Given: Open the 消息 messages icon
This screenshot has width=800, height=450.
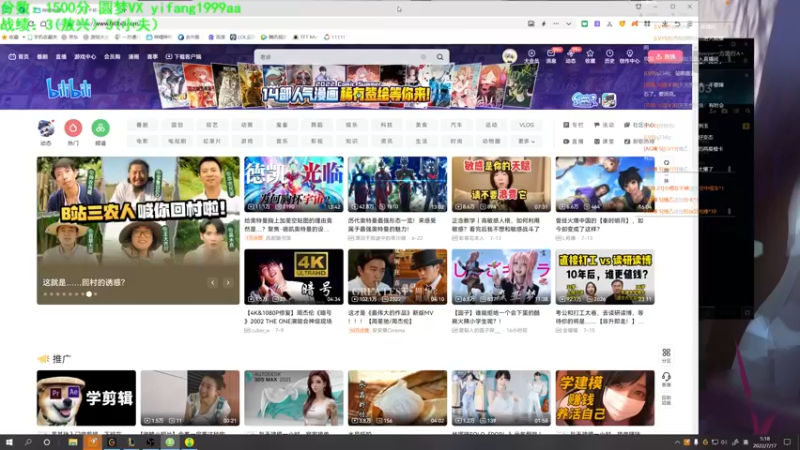Looking at the screenshot, I should pyautogui.click(x=551, y=56).
